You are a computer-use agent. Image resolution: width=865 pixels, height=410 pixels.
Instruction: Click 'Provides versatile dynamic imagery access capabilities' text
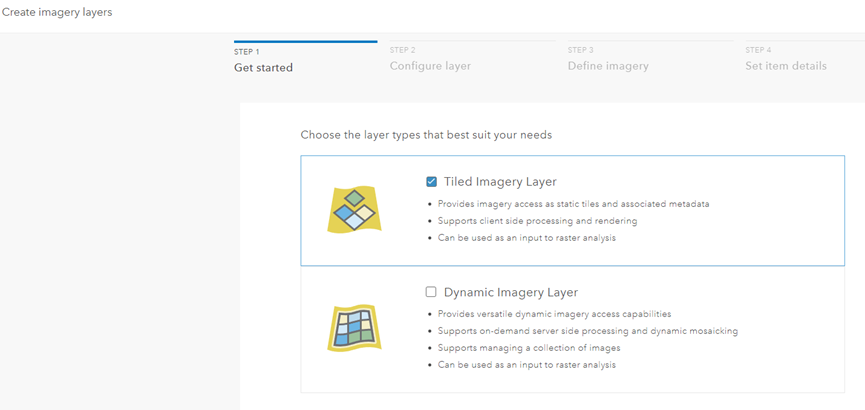point(554,314)
